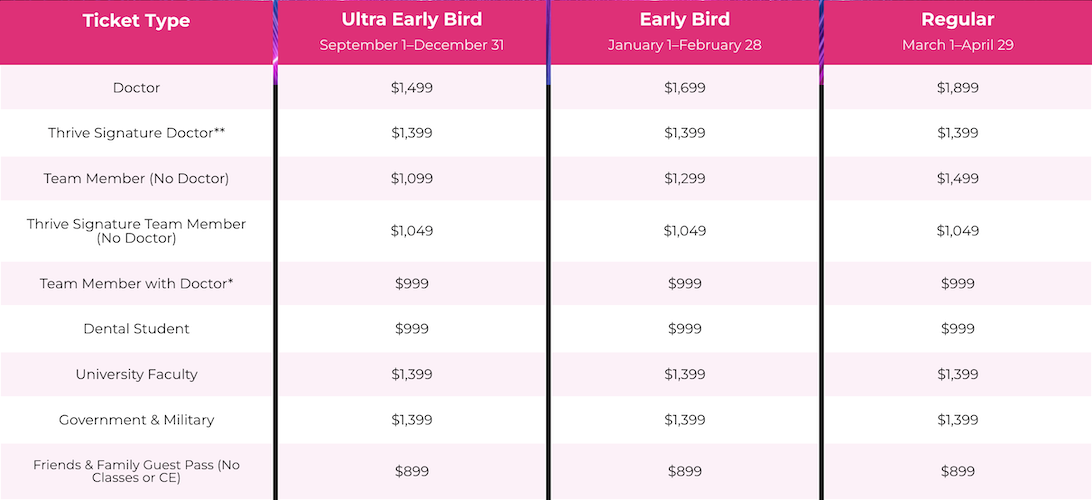This screenshot has height=500, width=1092.
Task: Click the $1,499 Ultra Early Bird Doctor price
Action: [x=412, y=88]
